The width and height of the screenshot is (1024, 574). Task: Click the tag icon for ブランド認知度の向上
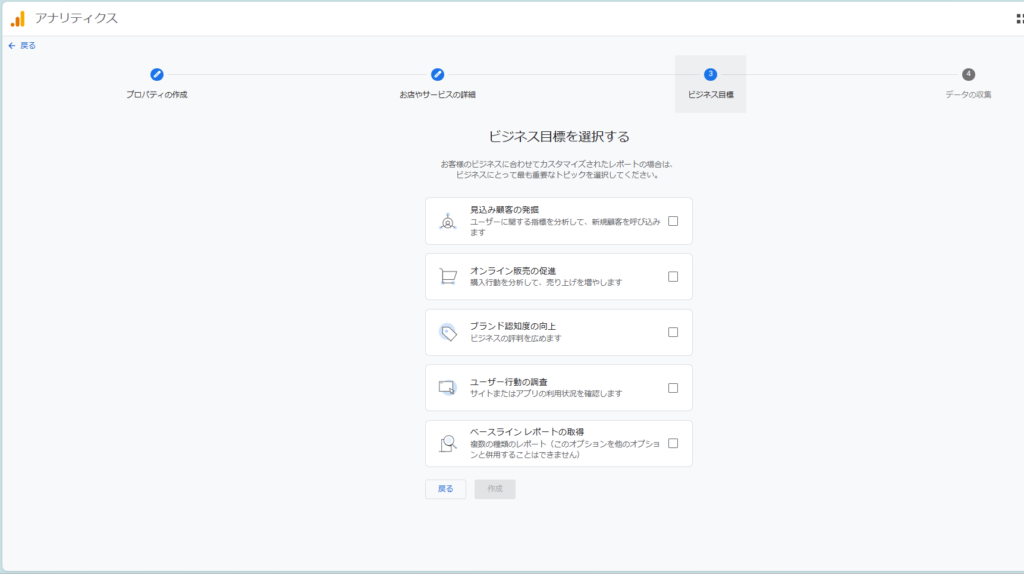tap(448, 333)
